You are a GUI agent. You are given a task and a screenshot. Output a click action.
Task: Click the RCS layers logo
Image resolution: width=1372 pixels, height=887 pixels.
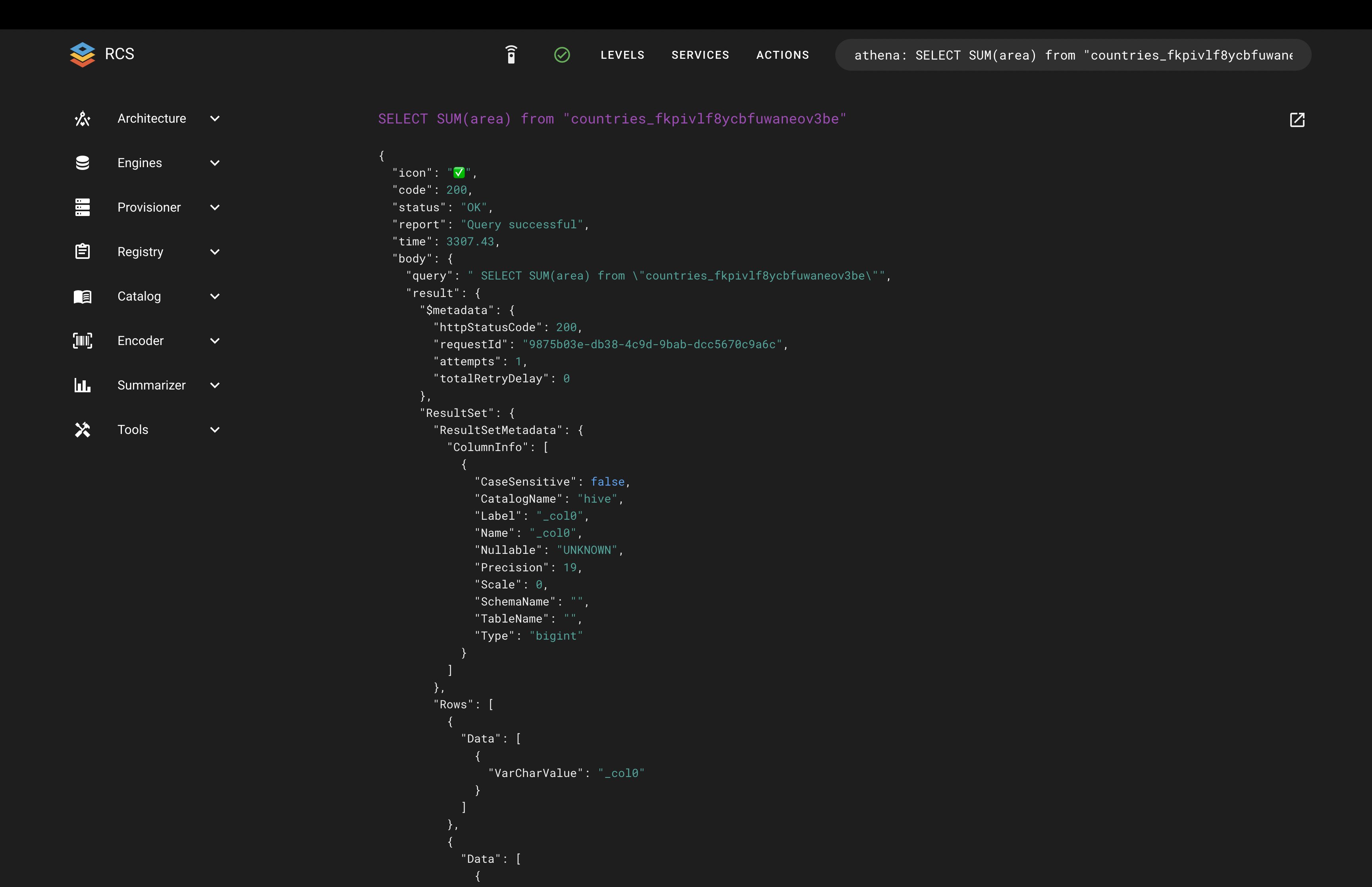(x=82, y=54)
